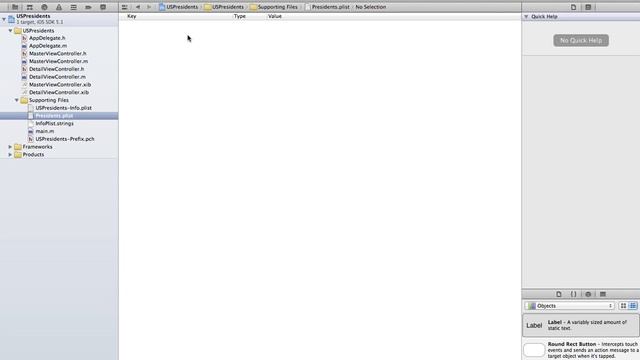
Task: Open the Media library icon
Action: [603, 294]
